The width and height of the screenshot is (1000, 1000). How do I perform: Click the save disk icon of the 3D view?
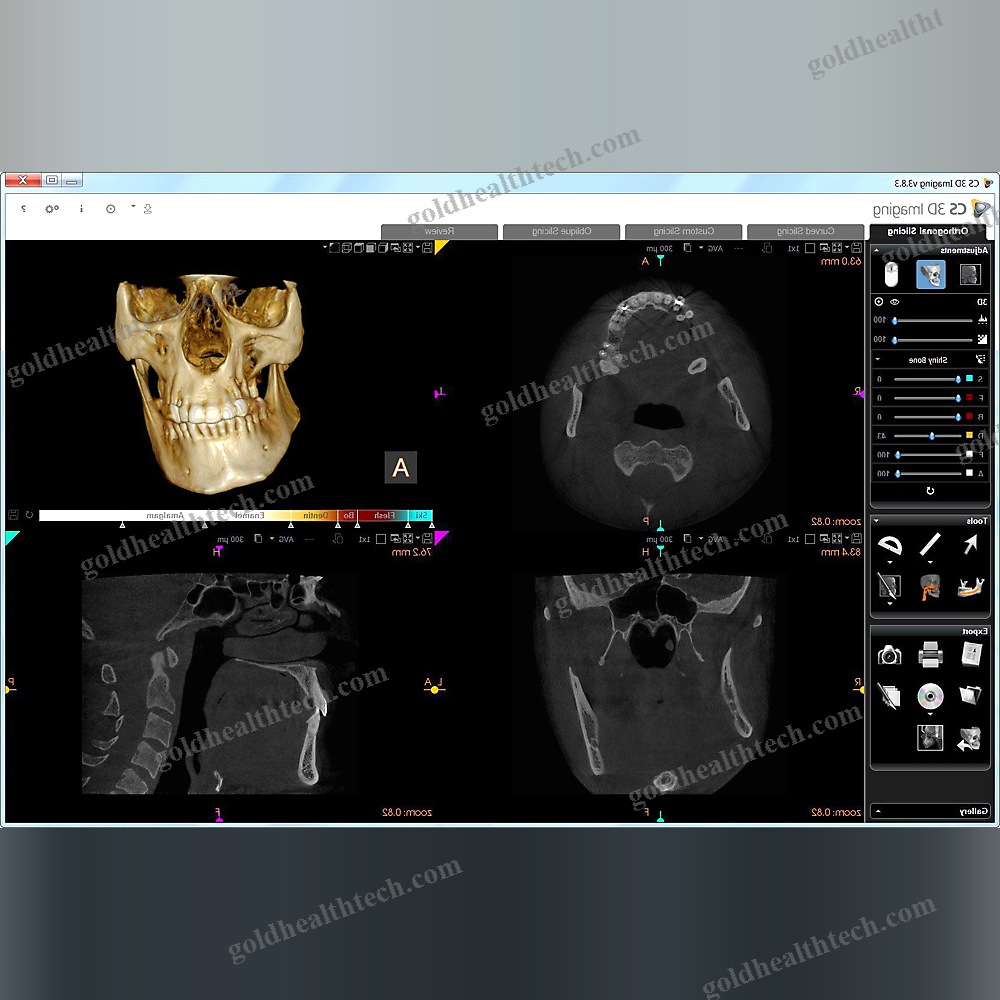pos(427,247)
